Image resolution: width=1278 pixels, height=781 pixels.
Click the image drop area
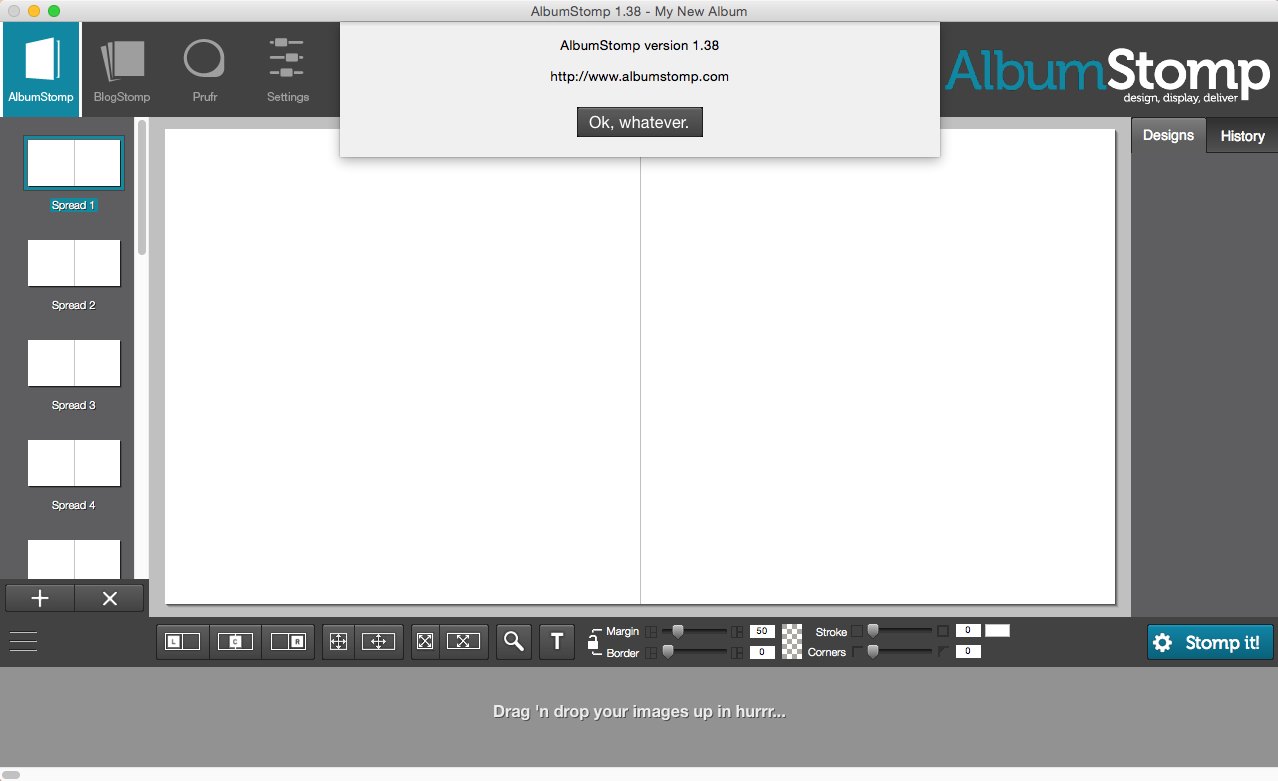point(639,716)
